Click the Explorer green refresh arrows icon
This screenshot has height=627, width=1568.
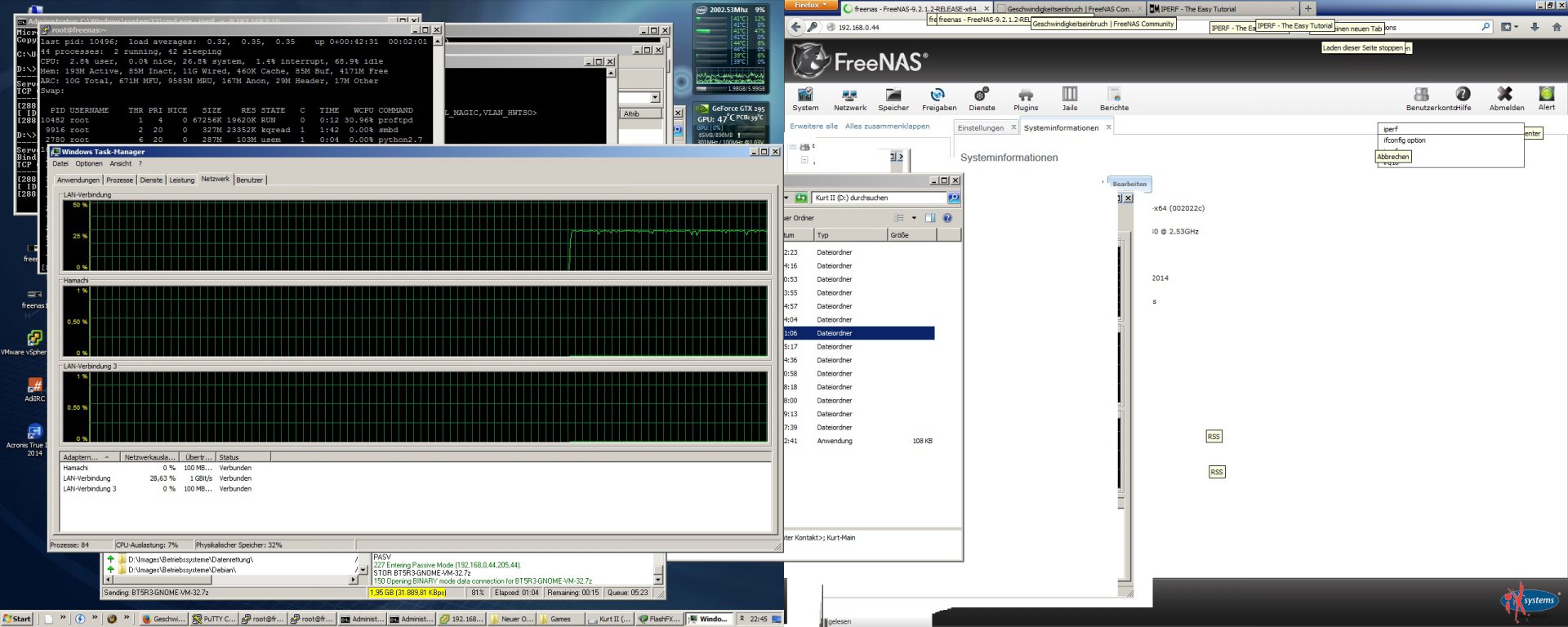tap(801, 198)
